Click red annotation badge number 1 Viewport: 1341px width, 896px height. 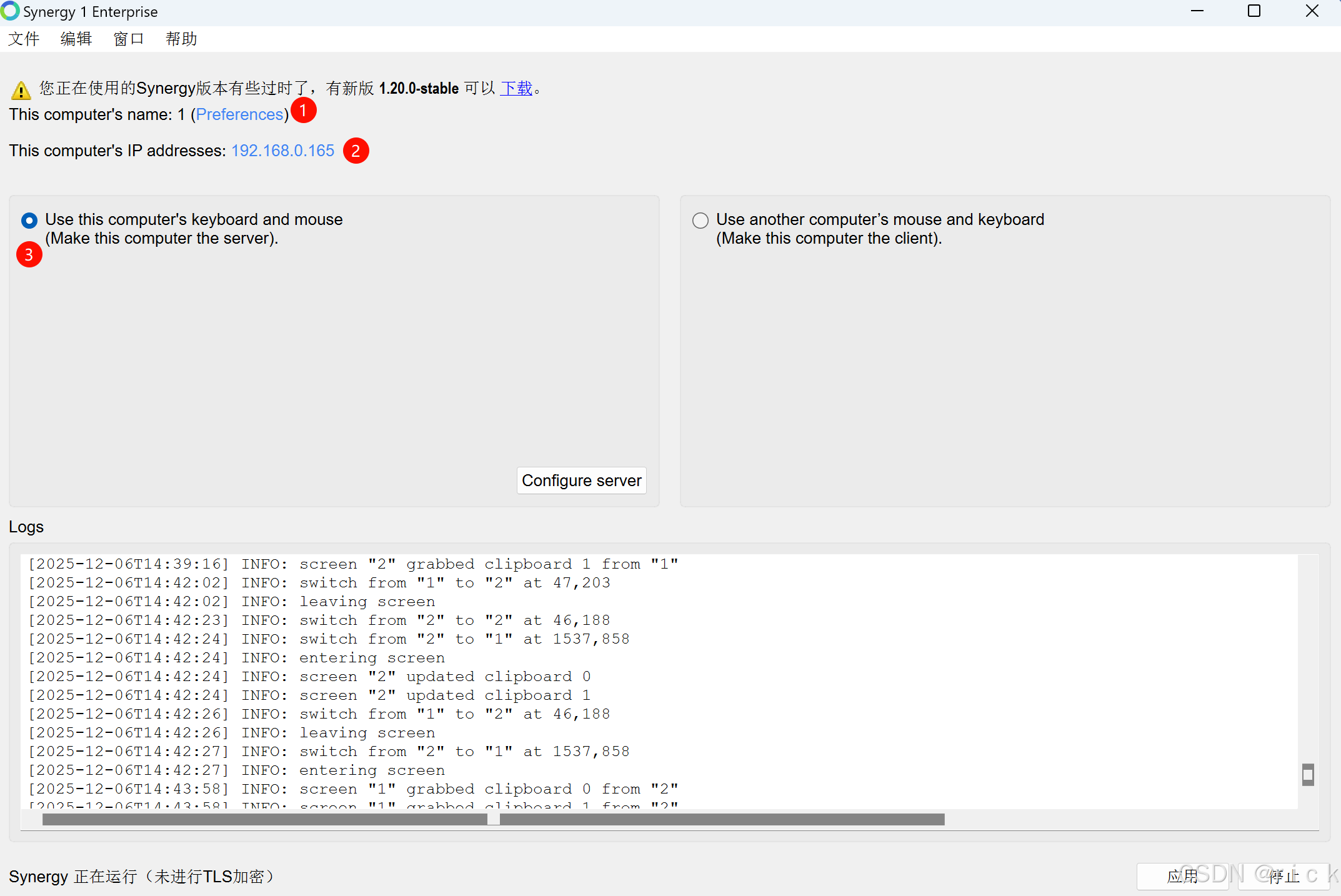tap(304, 111)
